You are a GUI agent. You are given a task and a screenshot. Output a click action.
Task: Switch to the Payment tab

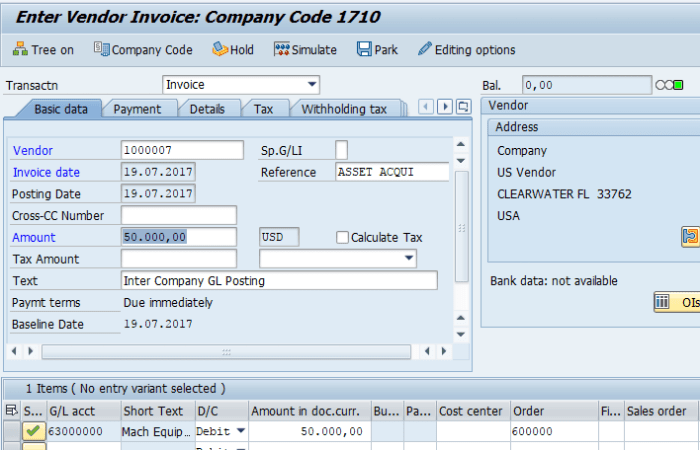(x=137, y=109)
